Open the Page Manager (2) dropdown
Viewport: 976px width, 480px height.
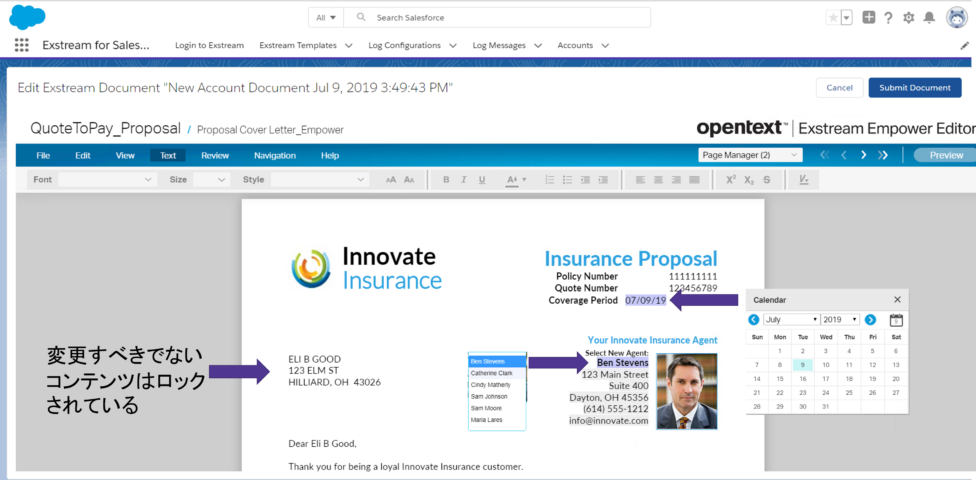click(750, 155)
